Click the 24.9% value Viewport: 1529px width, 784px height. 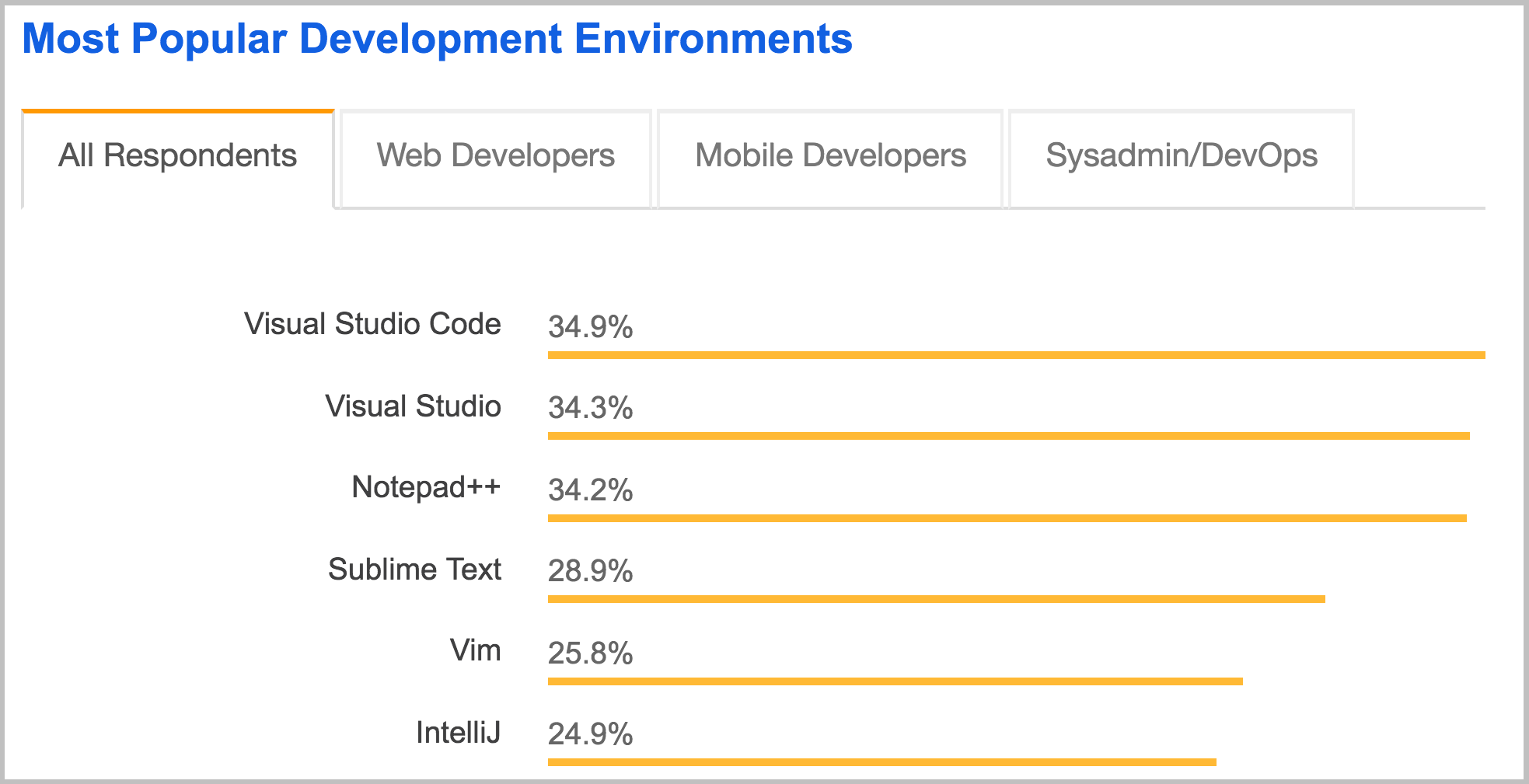[x=590, y=734]
